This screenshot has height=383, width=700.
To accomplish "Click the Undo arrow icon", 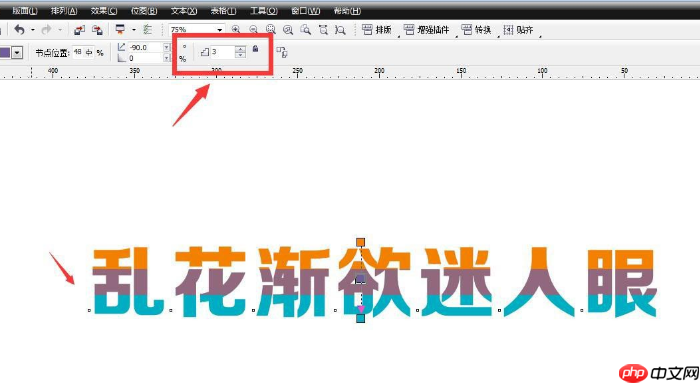I will (x=19, y=30).
